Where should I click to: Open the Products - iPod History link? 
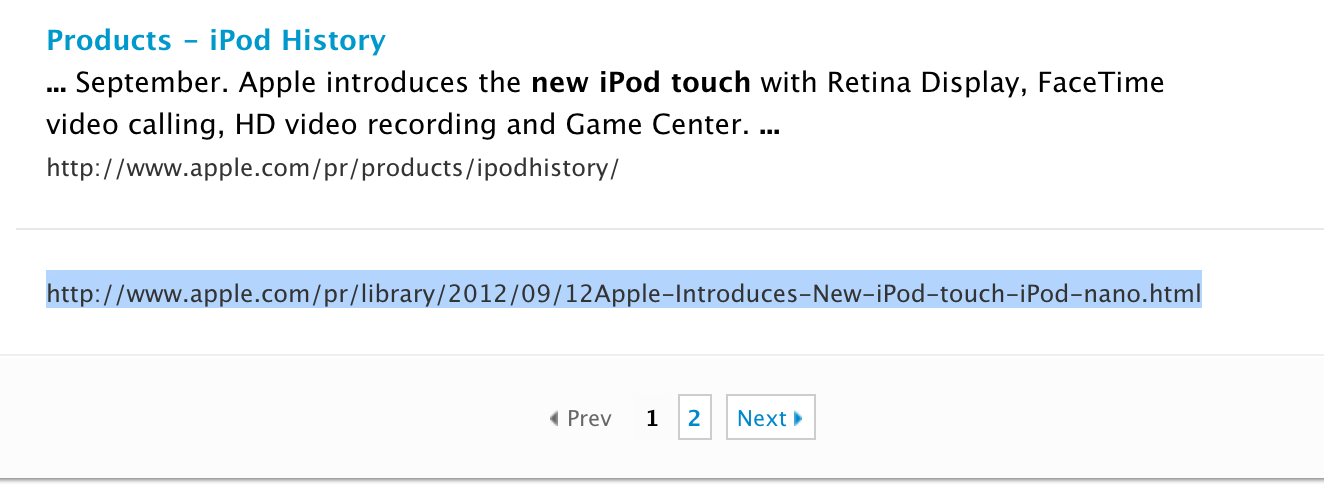[x=216, y=41]
